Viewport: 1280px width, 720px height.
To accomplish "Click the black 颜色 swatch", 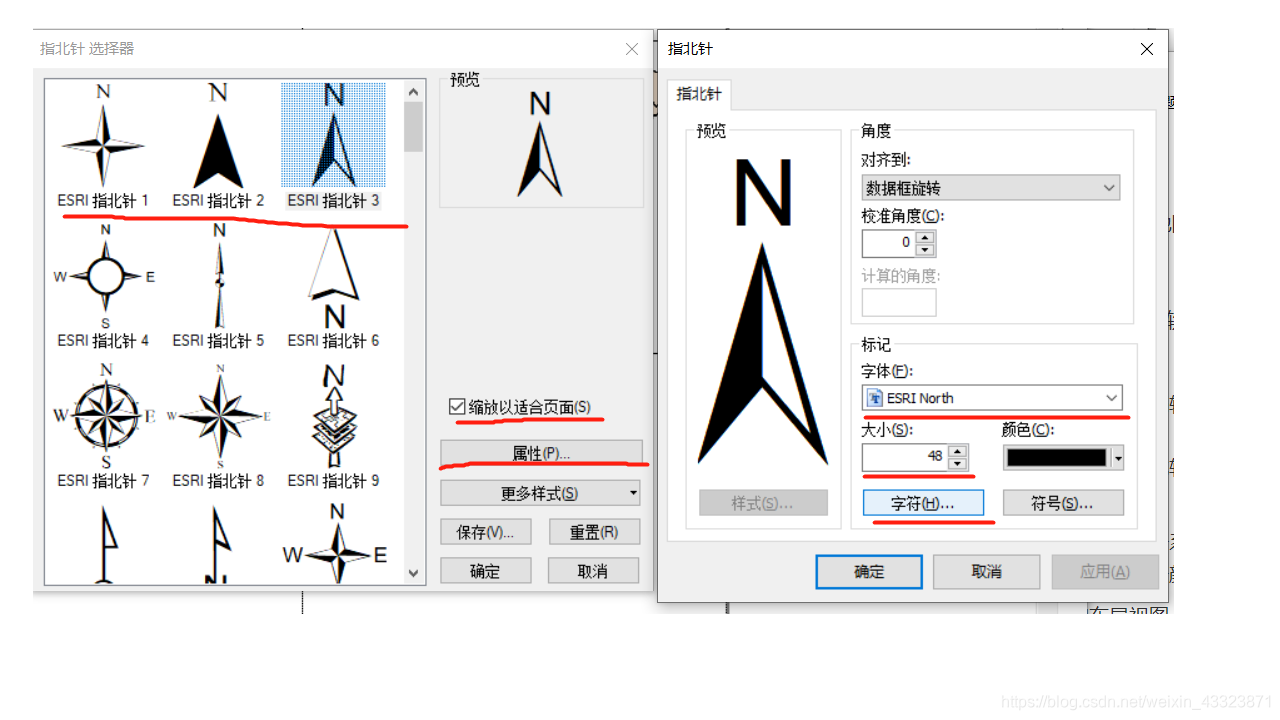I will pos(1057,458).
